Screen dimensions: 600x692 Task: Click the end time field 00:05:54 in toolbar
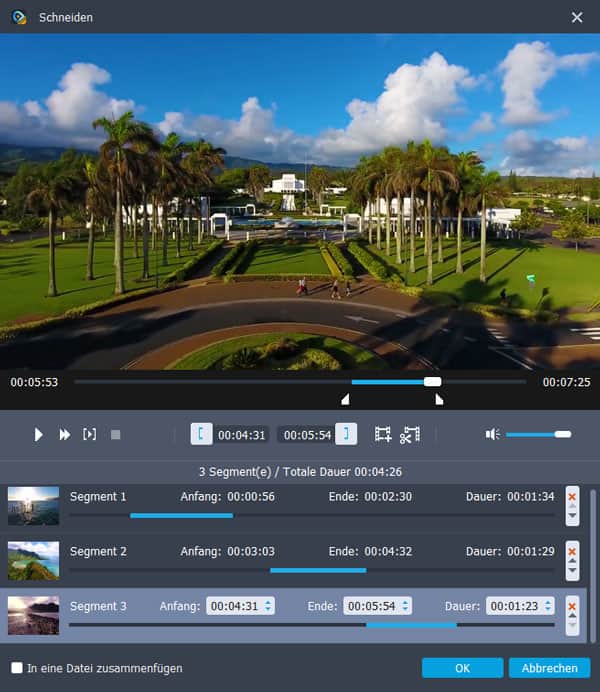click(x=307, y=435)
